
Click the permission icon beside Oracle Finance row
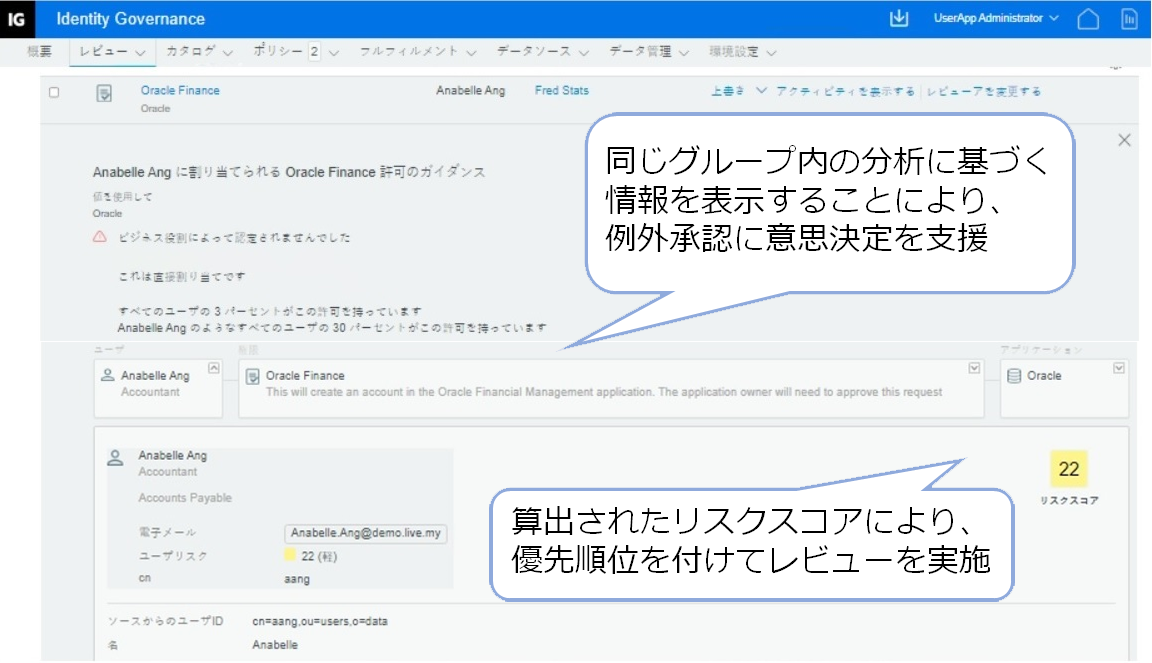[104, 94]
